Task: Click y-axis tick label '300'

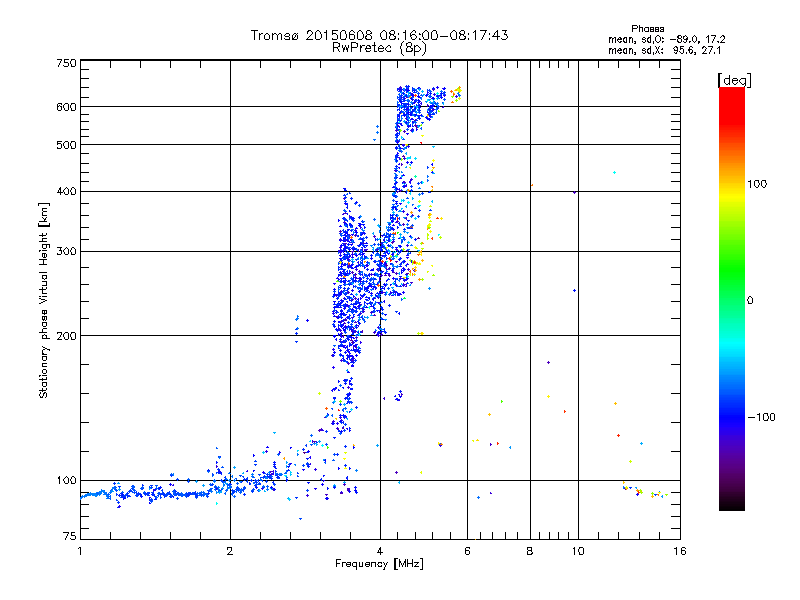Action: [66, 251]
